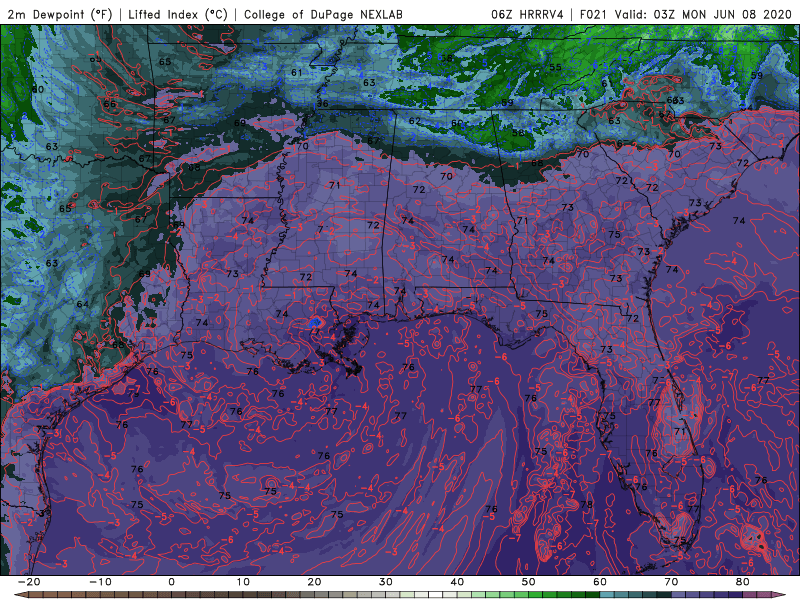Click the "0" colorbar scale label

coord(171,582)
